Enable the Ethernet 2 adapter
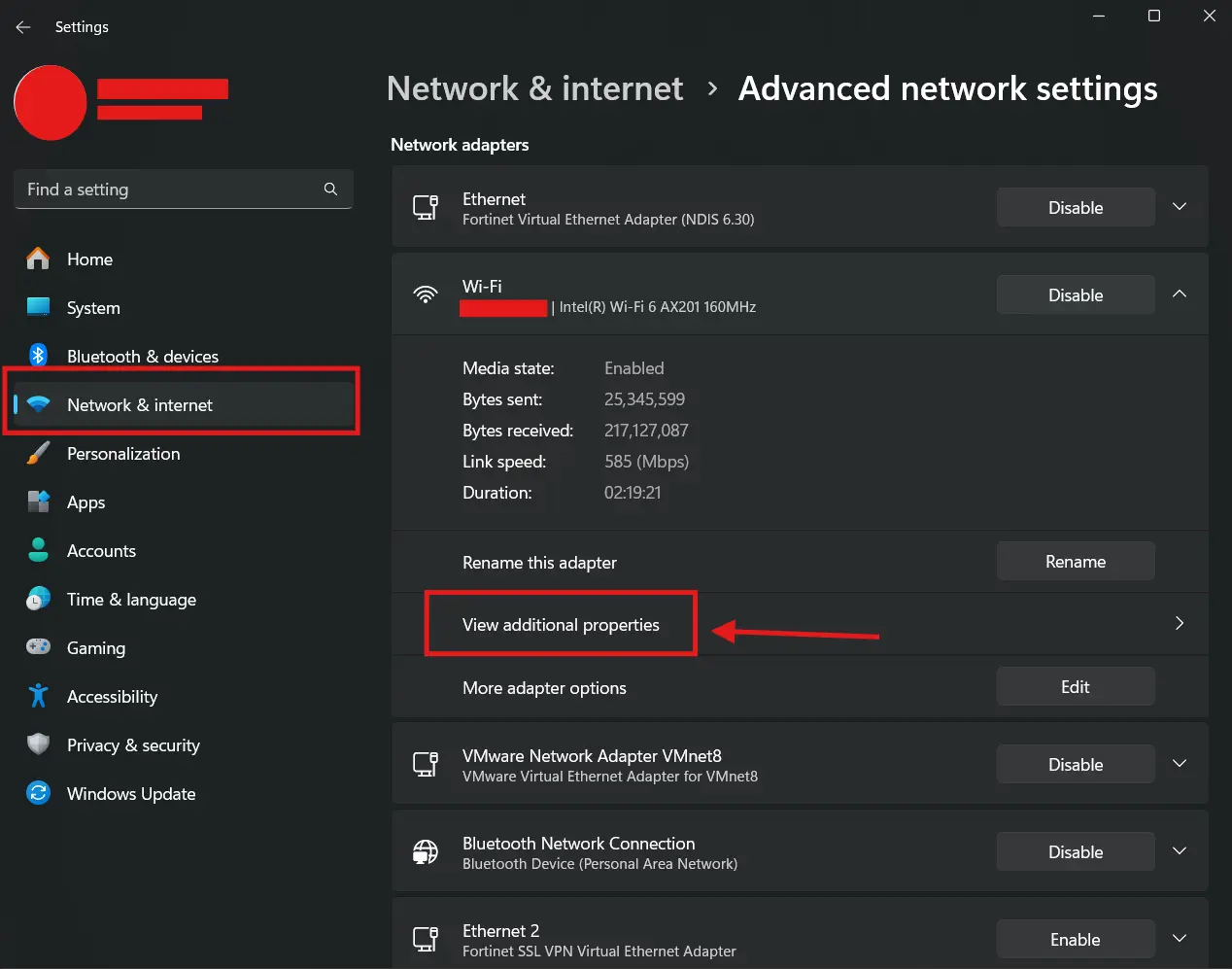Screen dimensions: 1232x969 click(x=1076, y=939)
